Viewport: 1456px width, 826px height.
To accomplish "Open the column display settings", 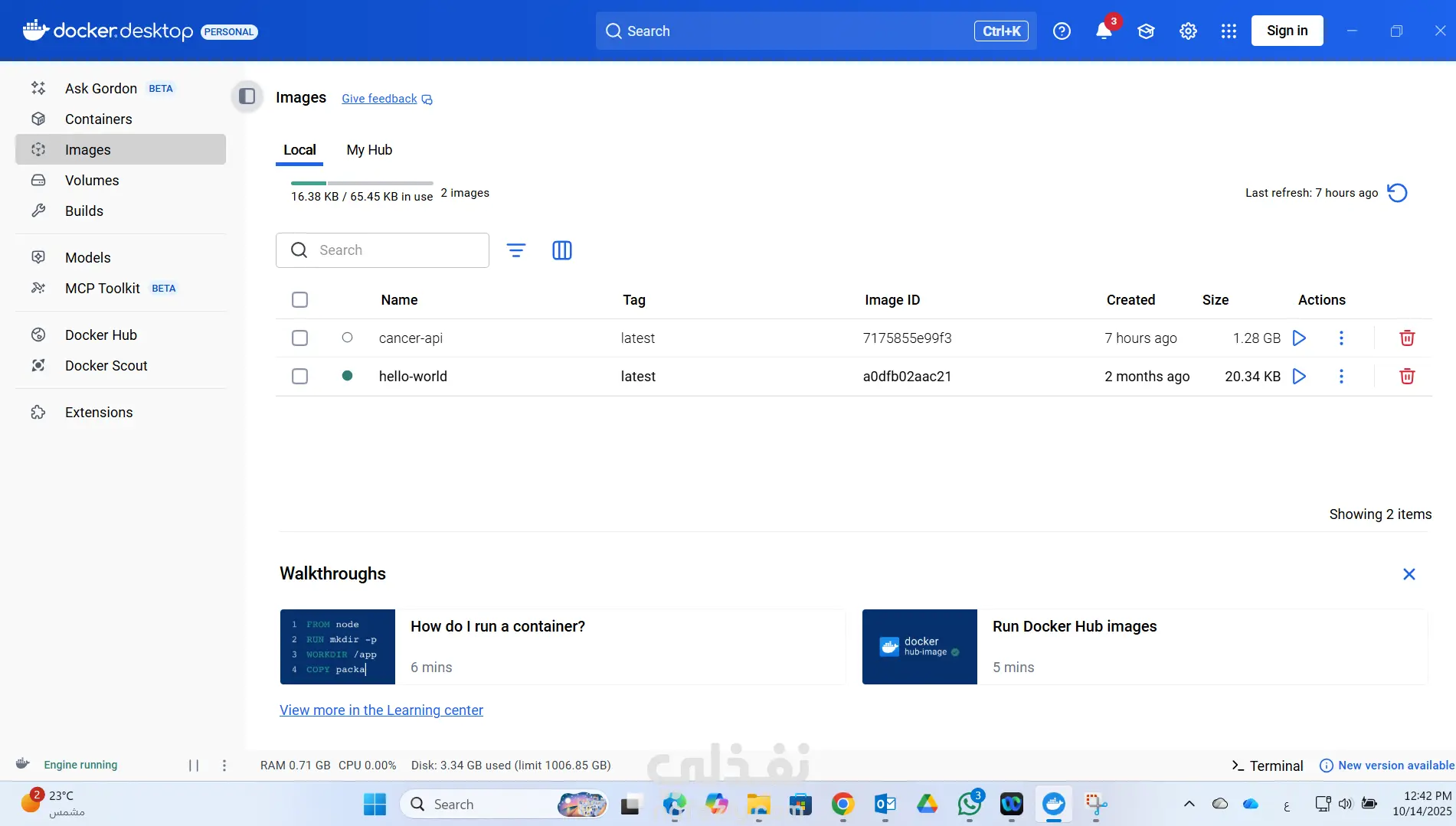I will point(562,250).
